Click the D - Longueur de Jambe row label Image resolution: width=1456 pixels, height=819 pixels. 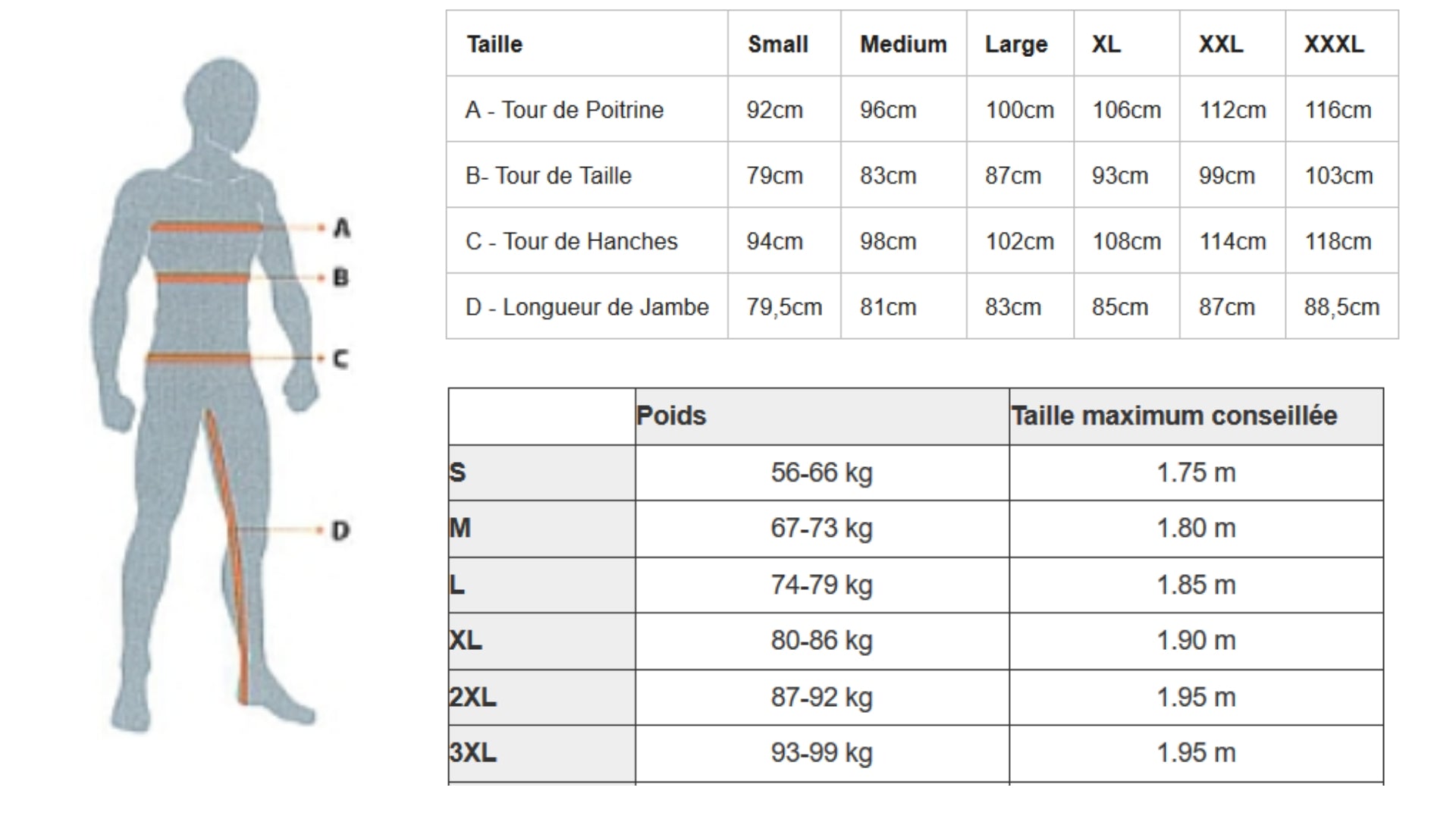pos(587,307)
